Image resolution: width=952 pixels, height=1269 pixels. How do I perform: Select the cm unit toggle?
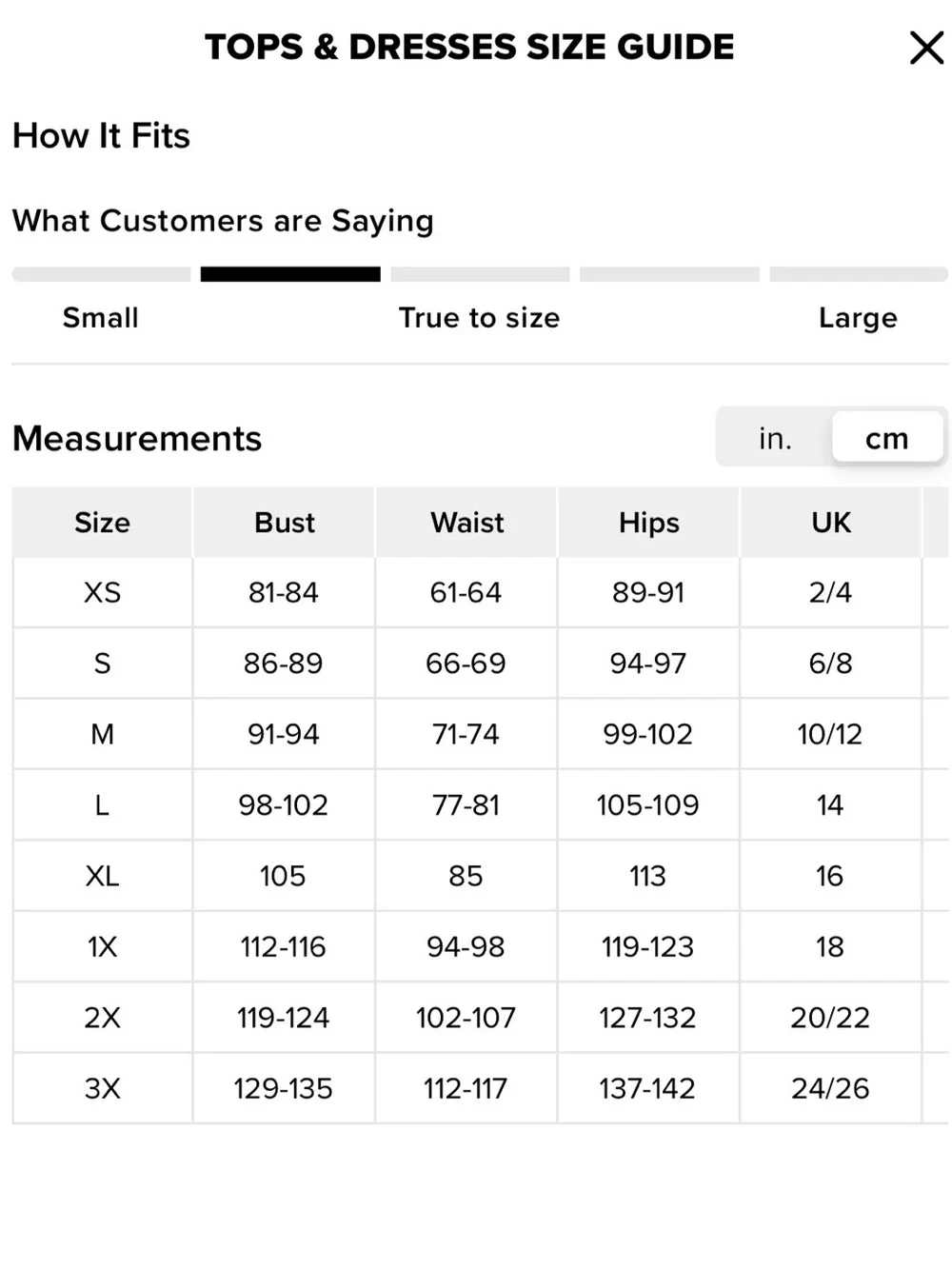(886, 438)
